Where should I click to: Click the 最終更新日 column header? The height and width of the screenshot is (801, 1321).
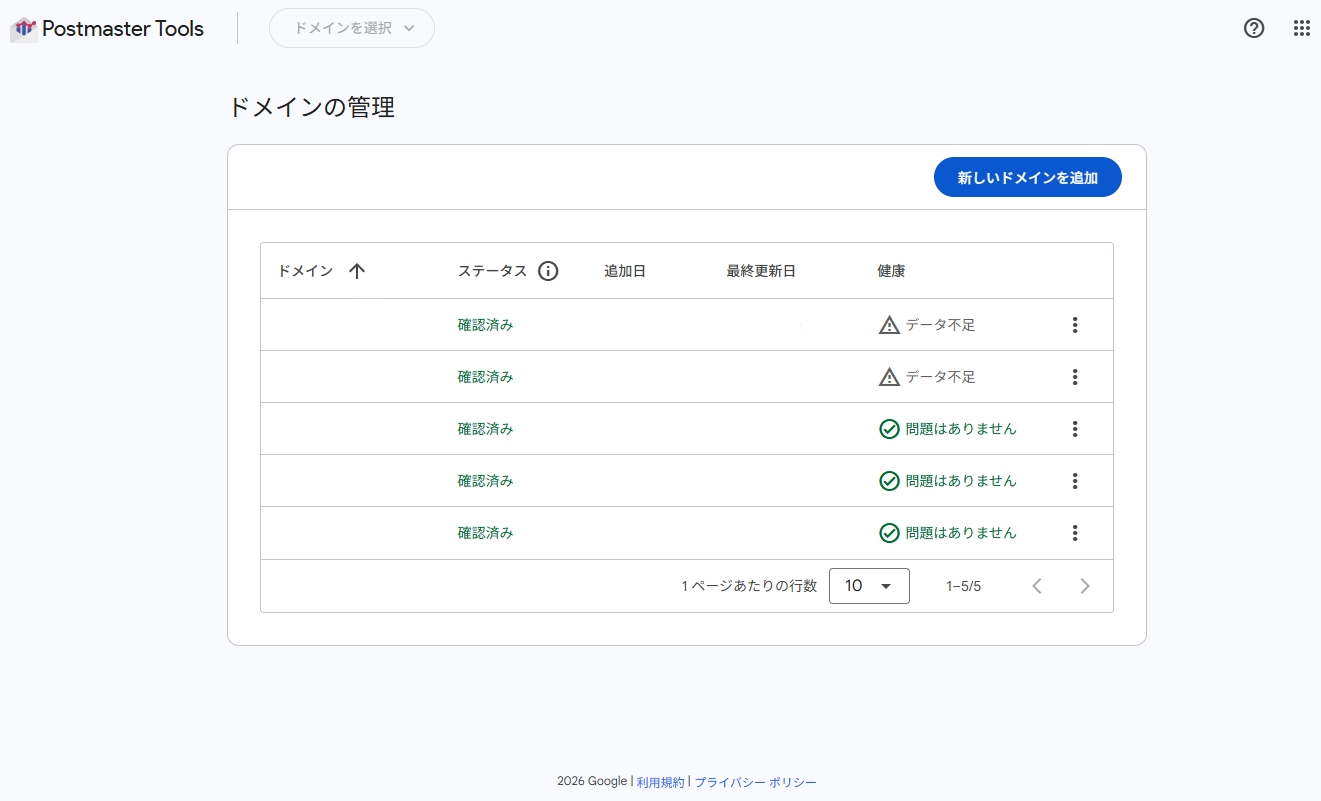[761, 271]
